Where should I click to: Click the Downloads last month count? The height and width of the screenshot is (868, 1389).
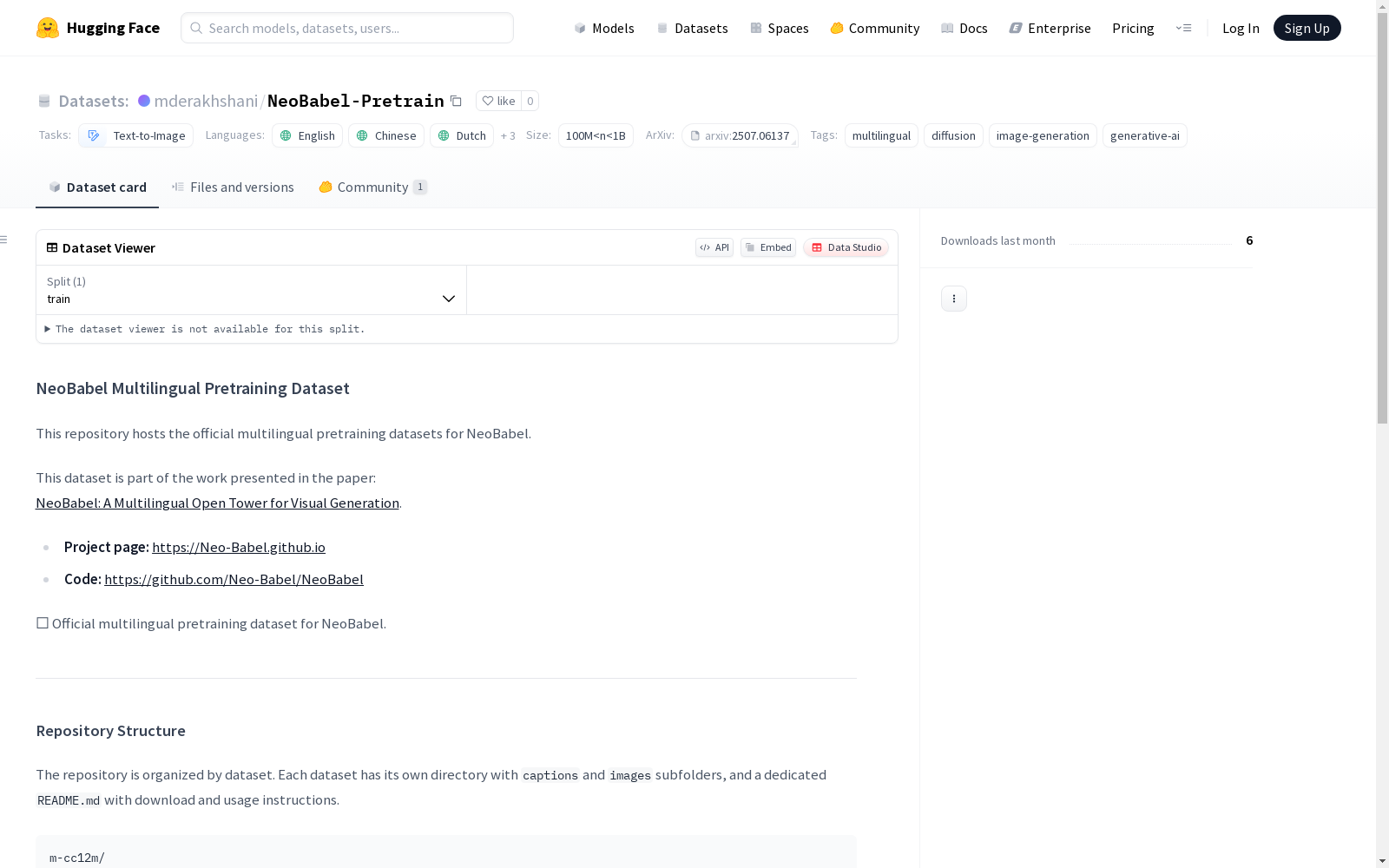[1249, 240]
